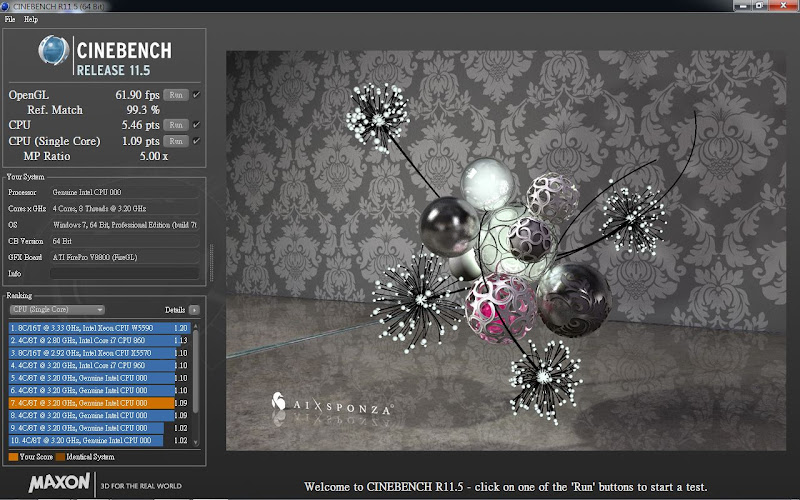The height and width of the screenshot is (500, 800).
Task: Click the CB Version field value
Action: (x=124, y=241)
